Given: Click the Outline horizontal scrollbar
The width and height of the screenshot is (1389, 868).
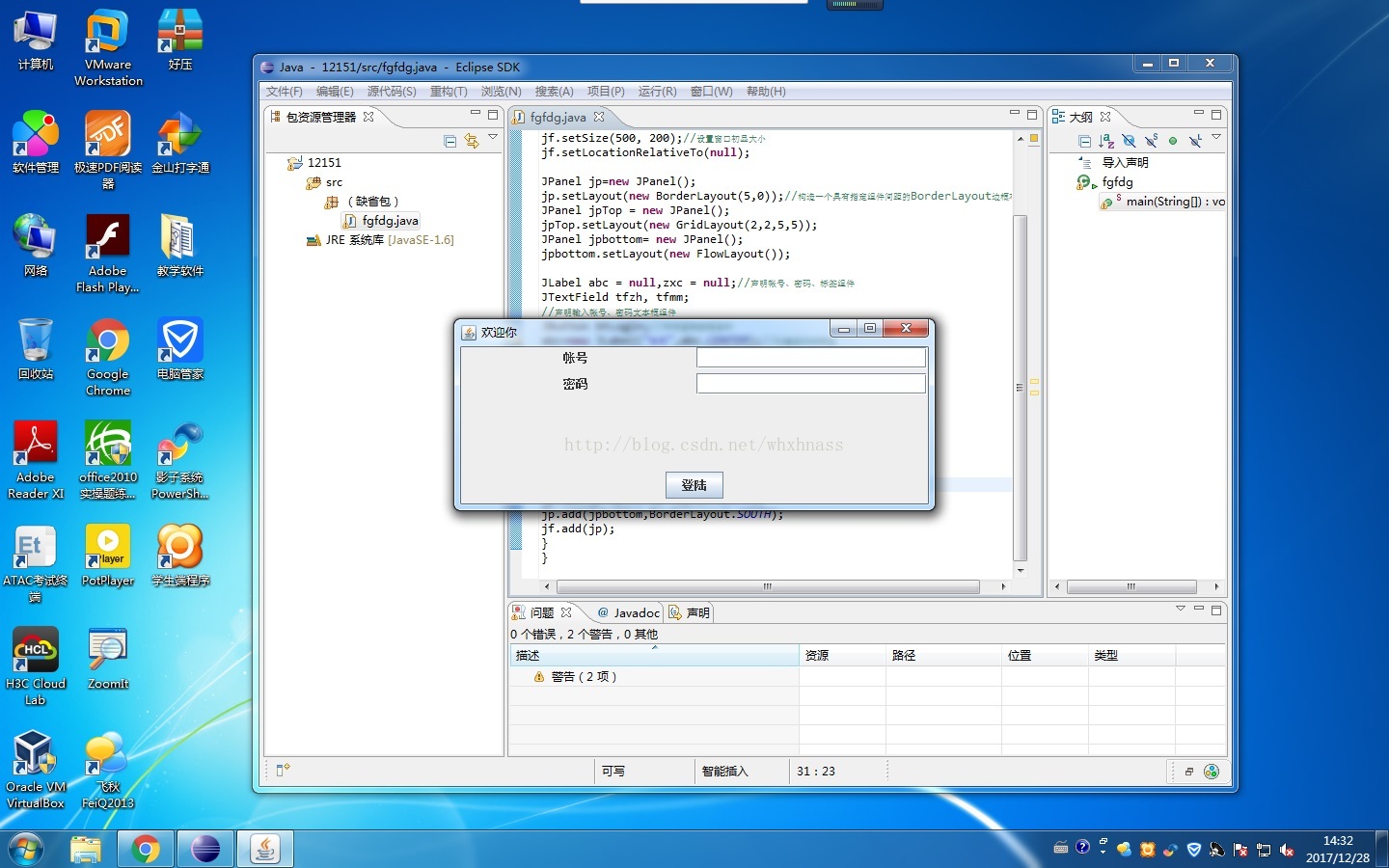Looking at the screenshot, I should (x=1131, y=586).
